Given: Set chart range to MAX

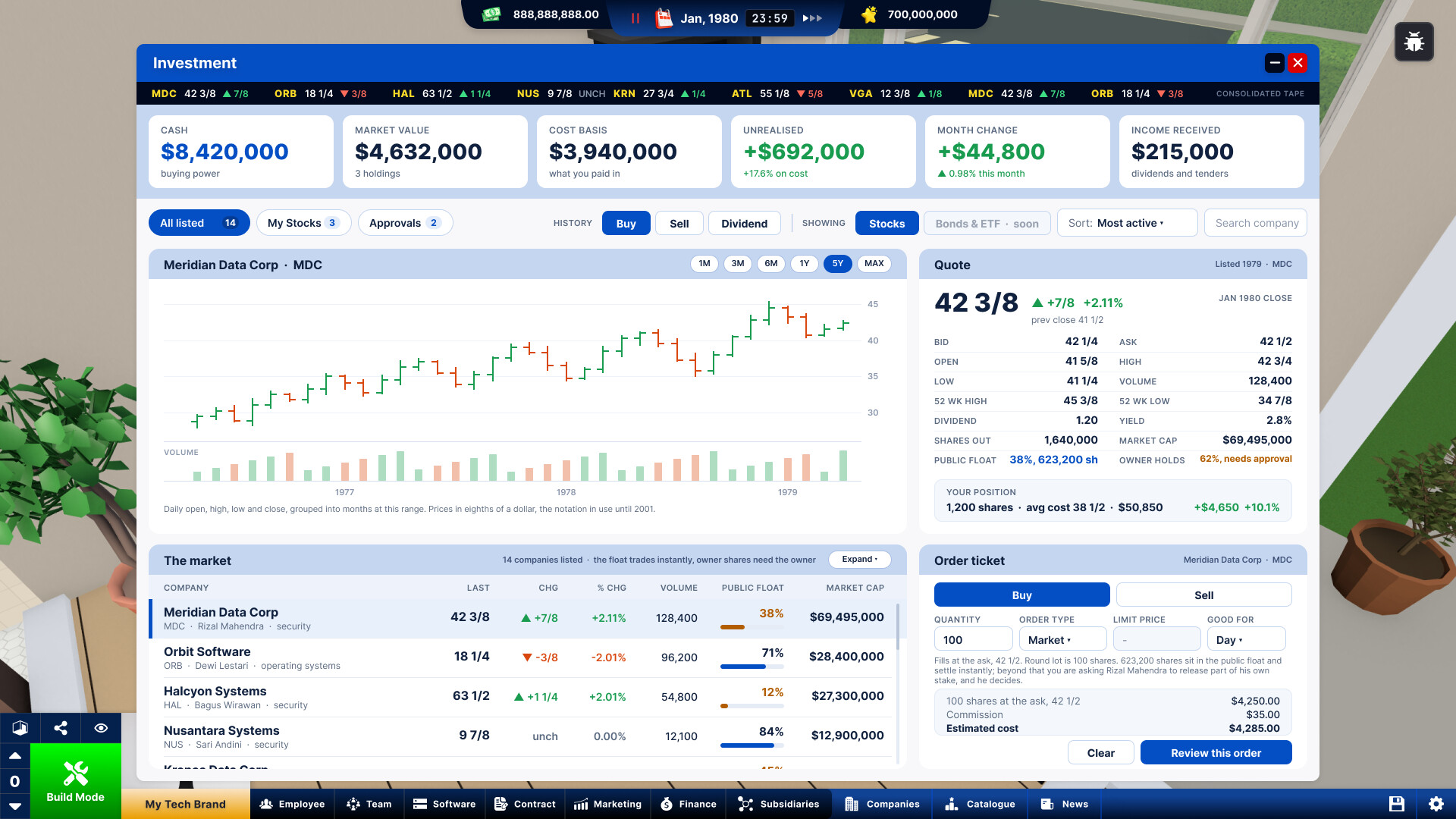Looking at the screenshot, I should (874, 264).
